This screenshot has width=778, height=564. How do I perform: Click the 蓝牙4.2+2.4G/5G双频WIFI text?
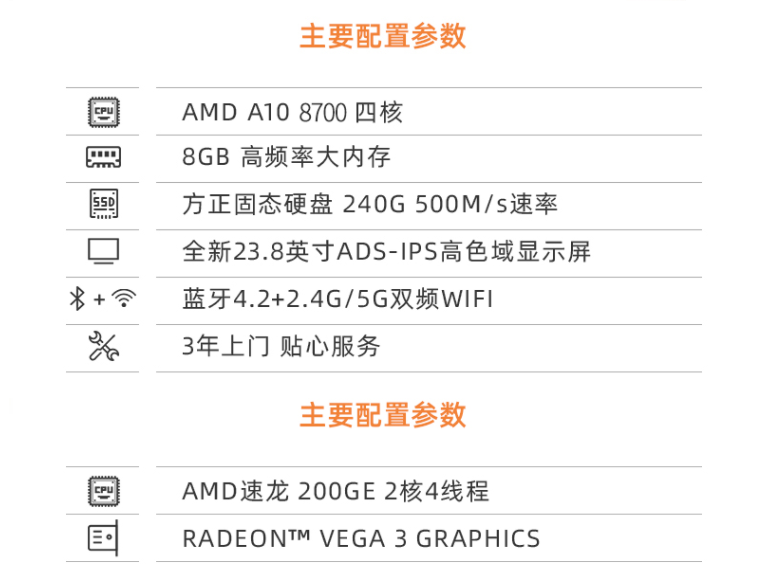coord(338,299)
